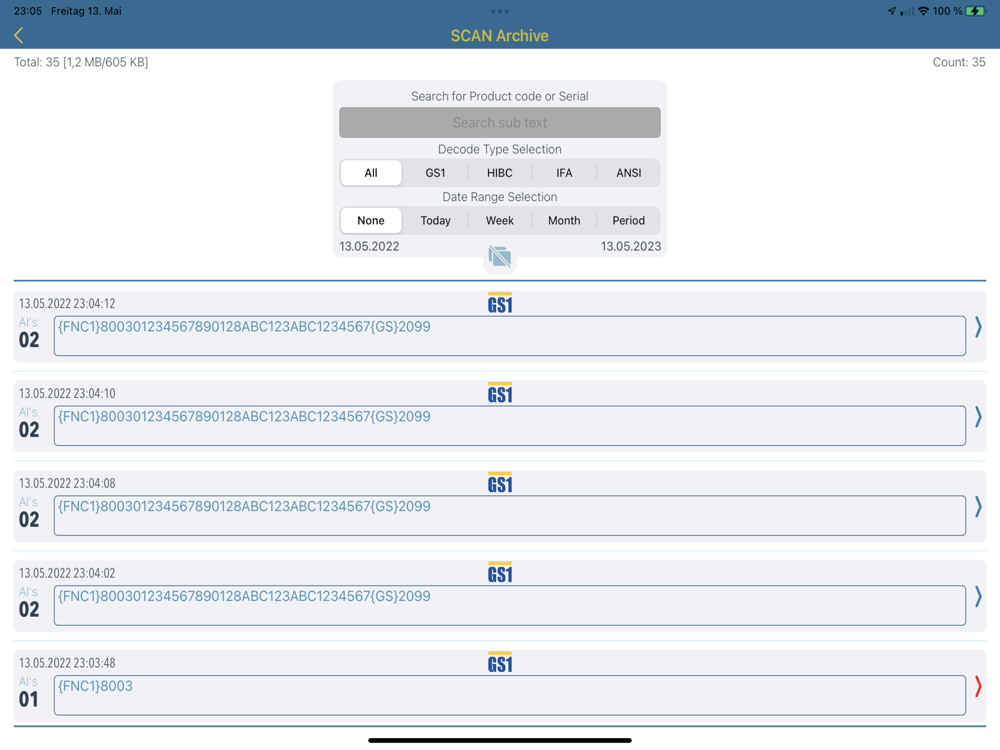Click the SCAN Archive title
The image size is (1000, 750).
coord(500,36)
